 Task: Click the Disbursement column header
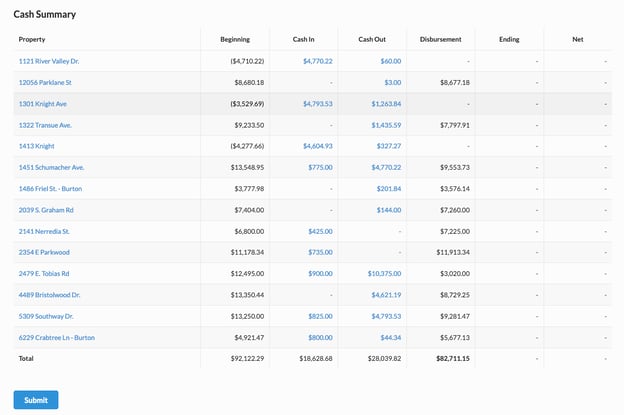tap(441, 40)
